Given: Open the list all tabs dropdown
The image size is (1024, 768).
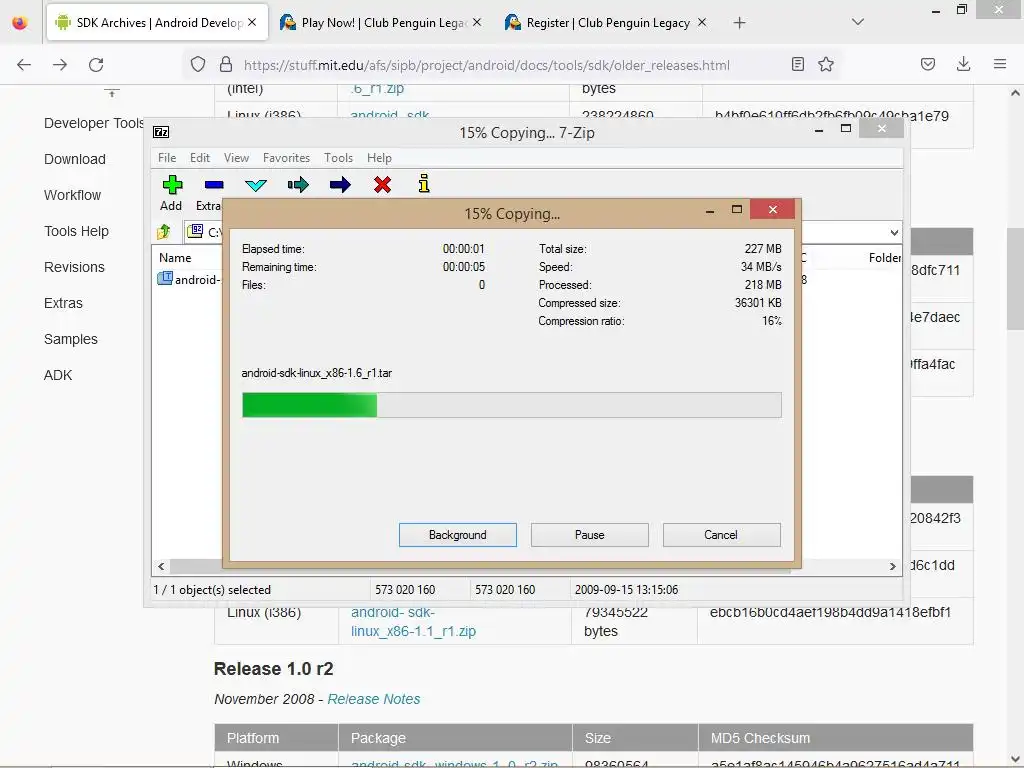Looking at the screenshot, I should pyautogui.click(x=858, y=22).
